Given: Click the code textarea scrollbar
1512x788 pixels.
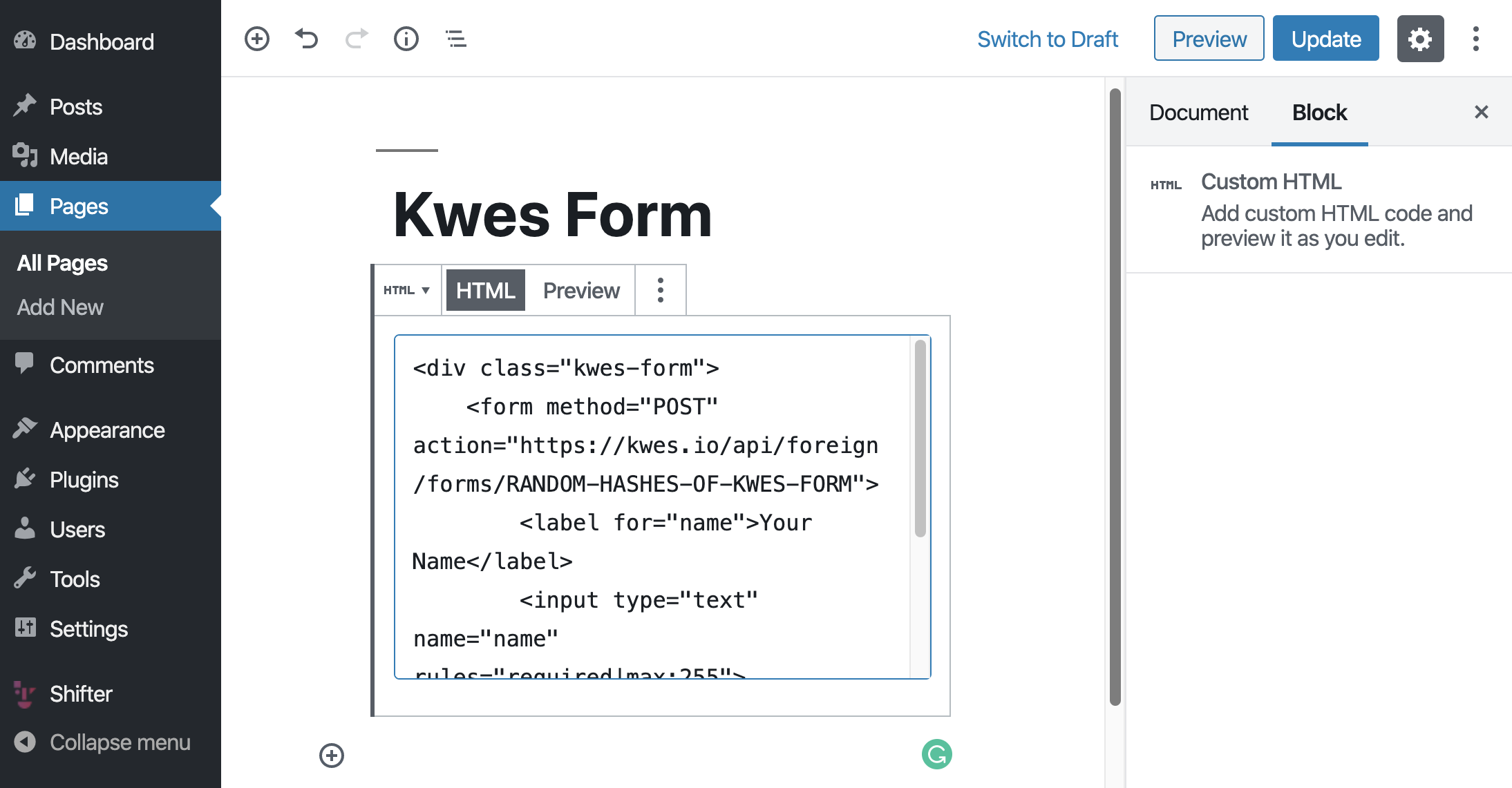Looking at the screenshot, I should coord(920,438).
